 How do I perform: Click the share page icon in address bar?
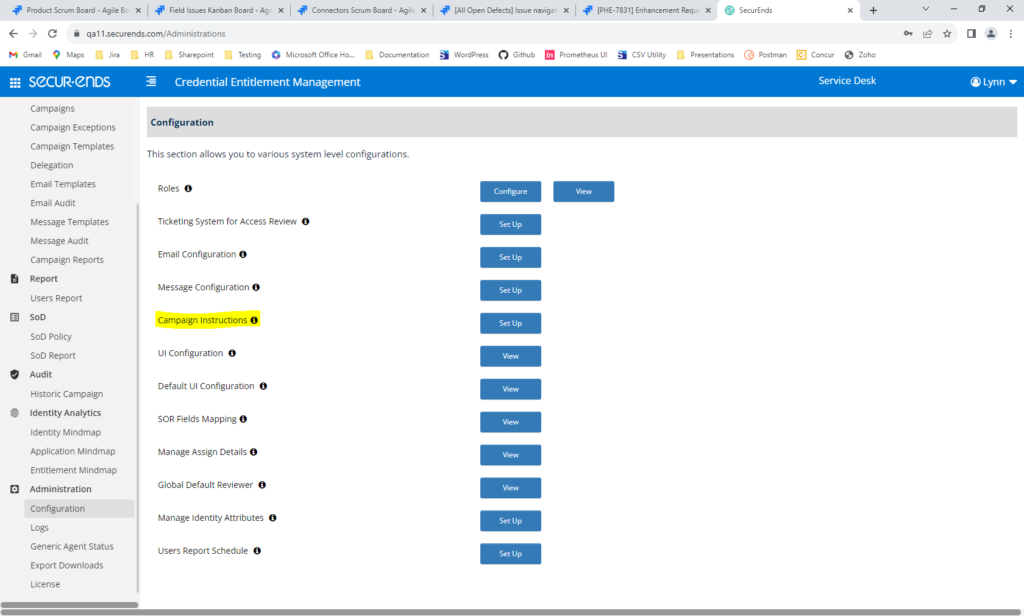[x=927, y=33]
